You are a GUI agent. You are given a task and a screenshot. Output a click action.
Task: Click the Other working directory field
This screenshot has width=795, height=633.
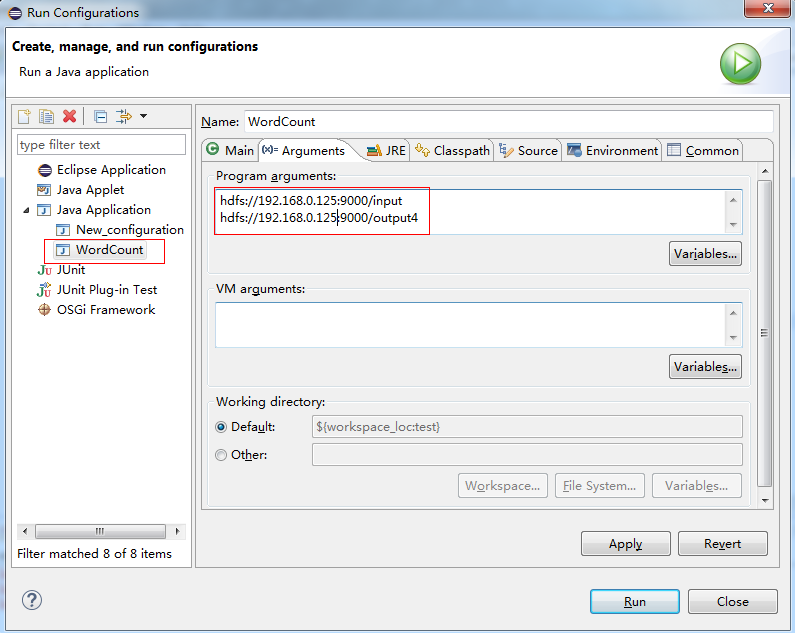click(x=527, y=455)
